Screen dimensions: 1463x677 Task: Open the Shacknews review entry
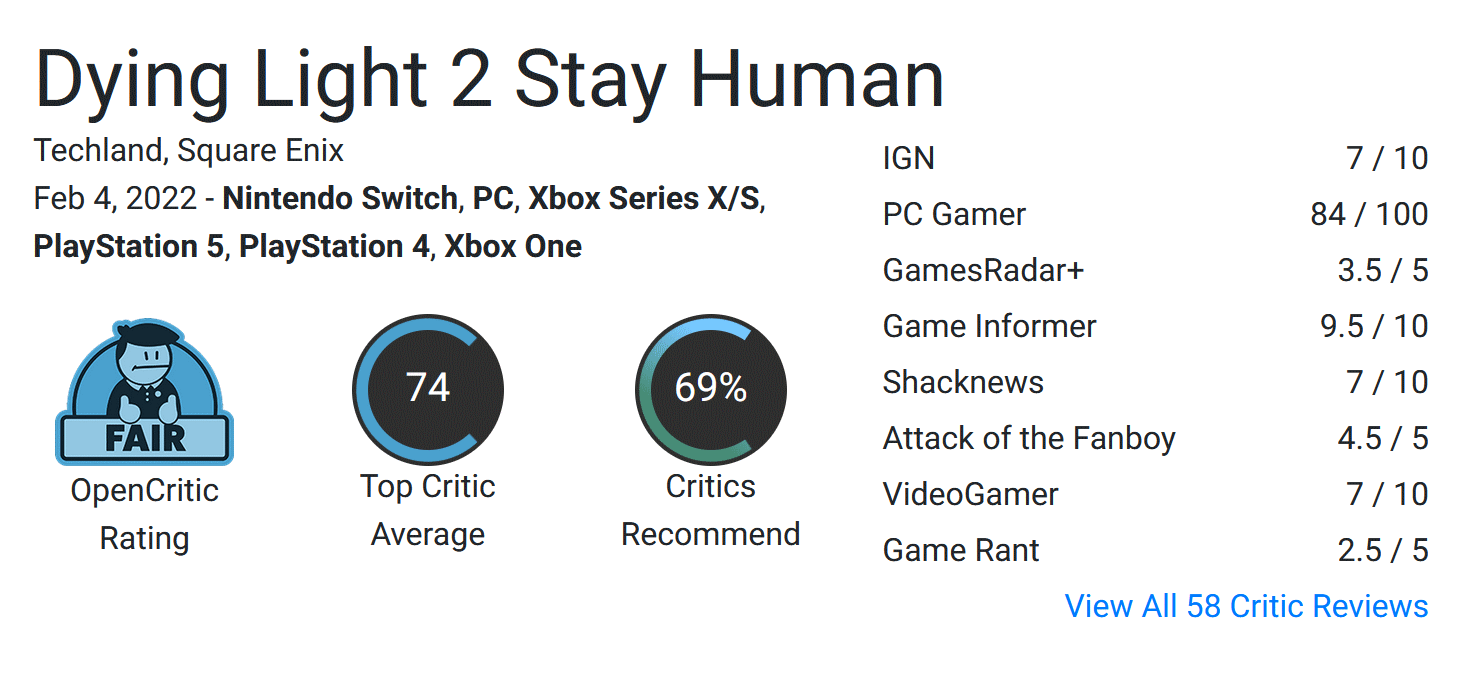[1155, 382]
